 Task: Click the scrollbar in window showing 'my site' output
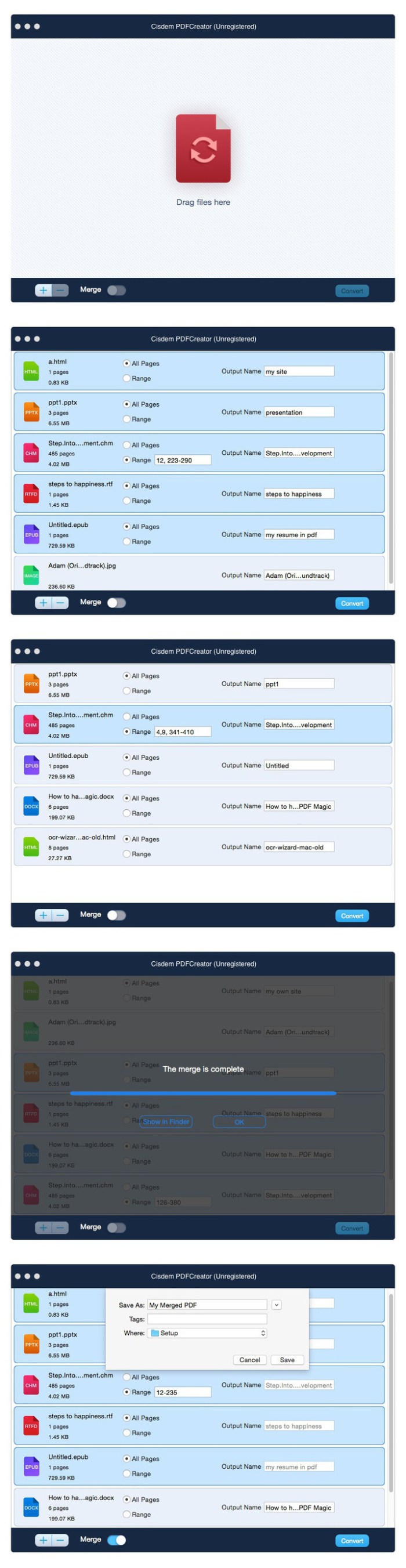coord(390,469)
